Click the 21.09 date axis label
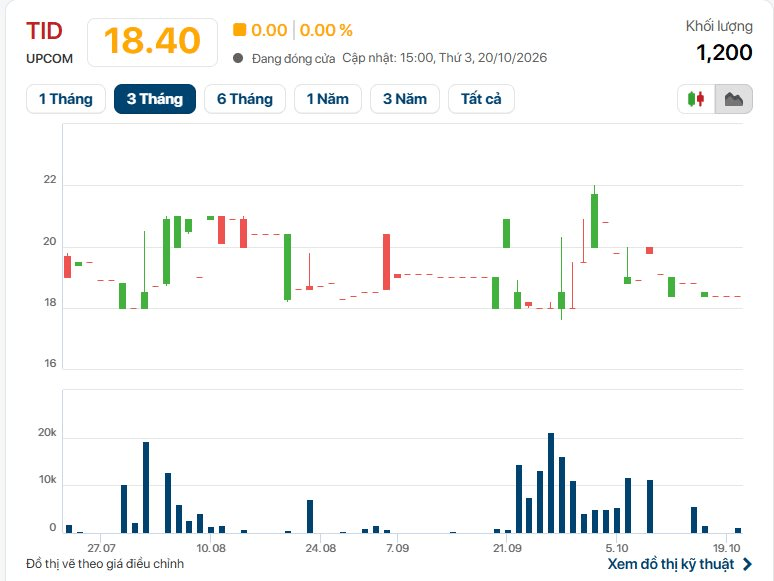Screen dimensions: 774x581 pyautogui.click(x=507, y=548)
